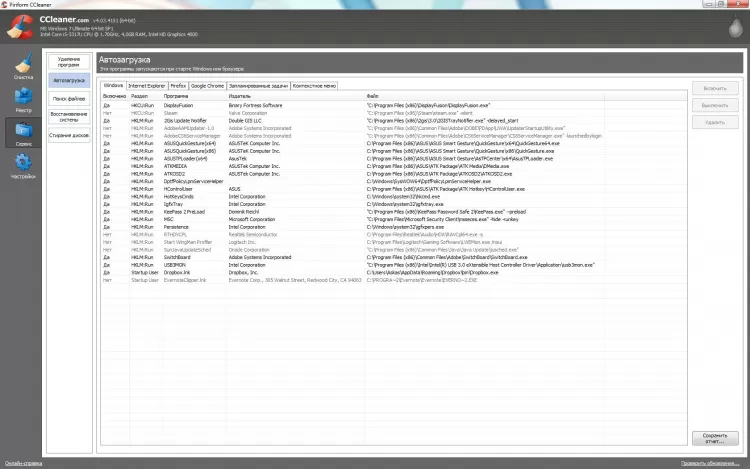This screenshot has height=469, width=750.
Task: Select the HControlUser entry
Action: tap(394, 189)
